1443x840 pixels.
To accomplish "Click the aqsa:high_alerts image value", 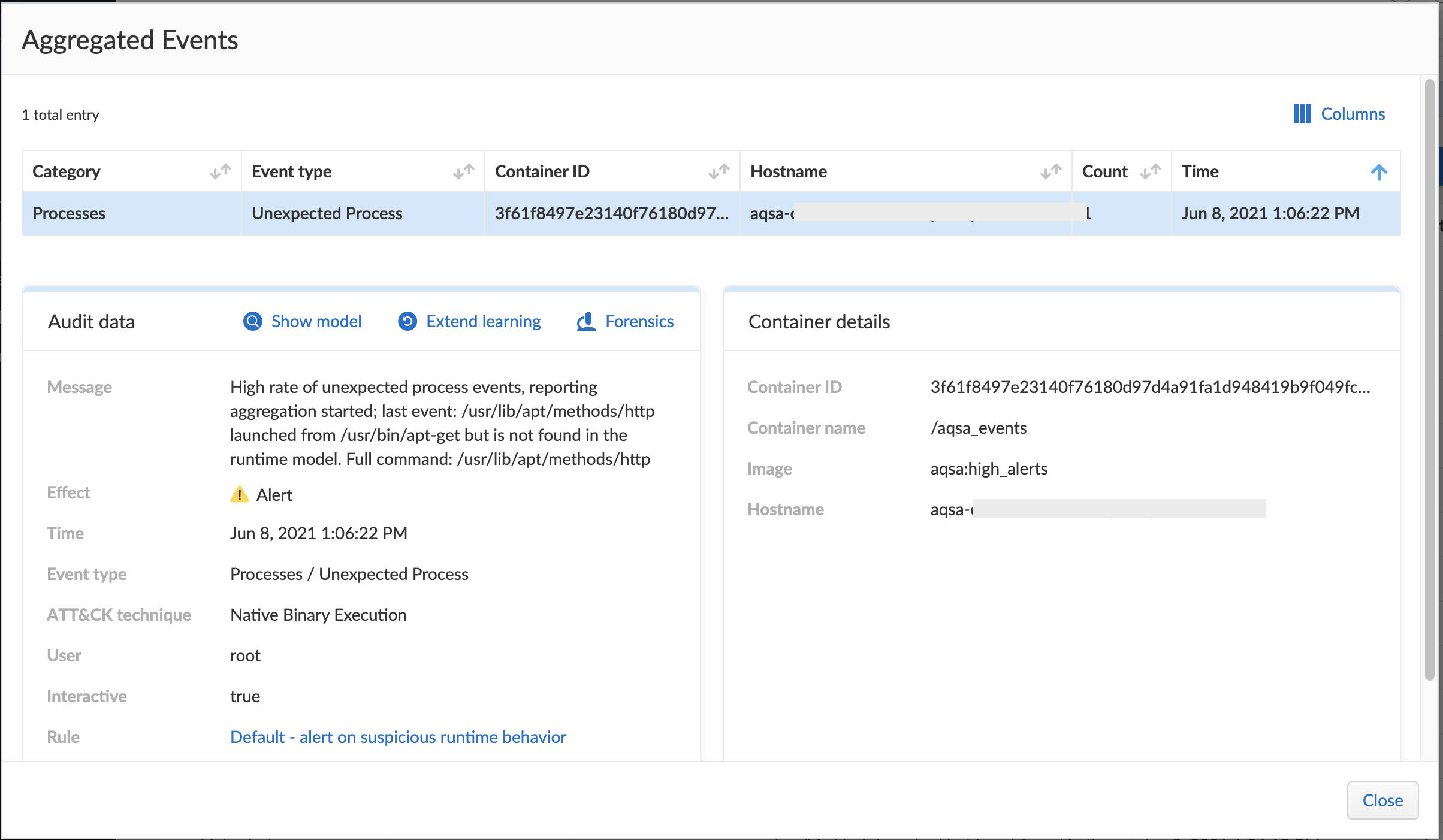I will (x=989, y=469).
